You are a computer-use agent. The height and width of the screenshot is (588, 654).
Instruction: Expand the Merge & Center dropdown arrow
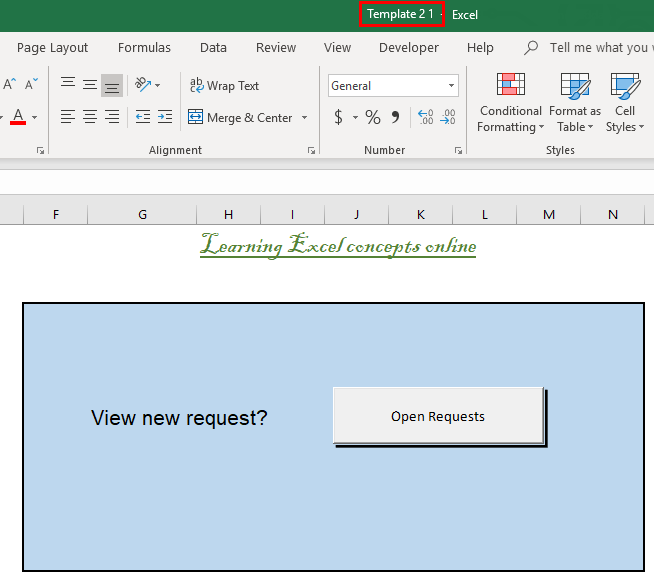(x=305, y=118)
